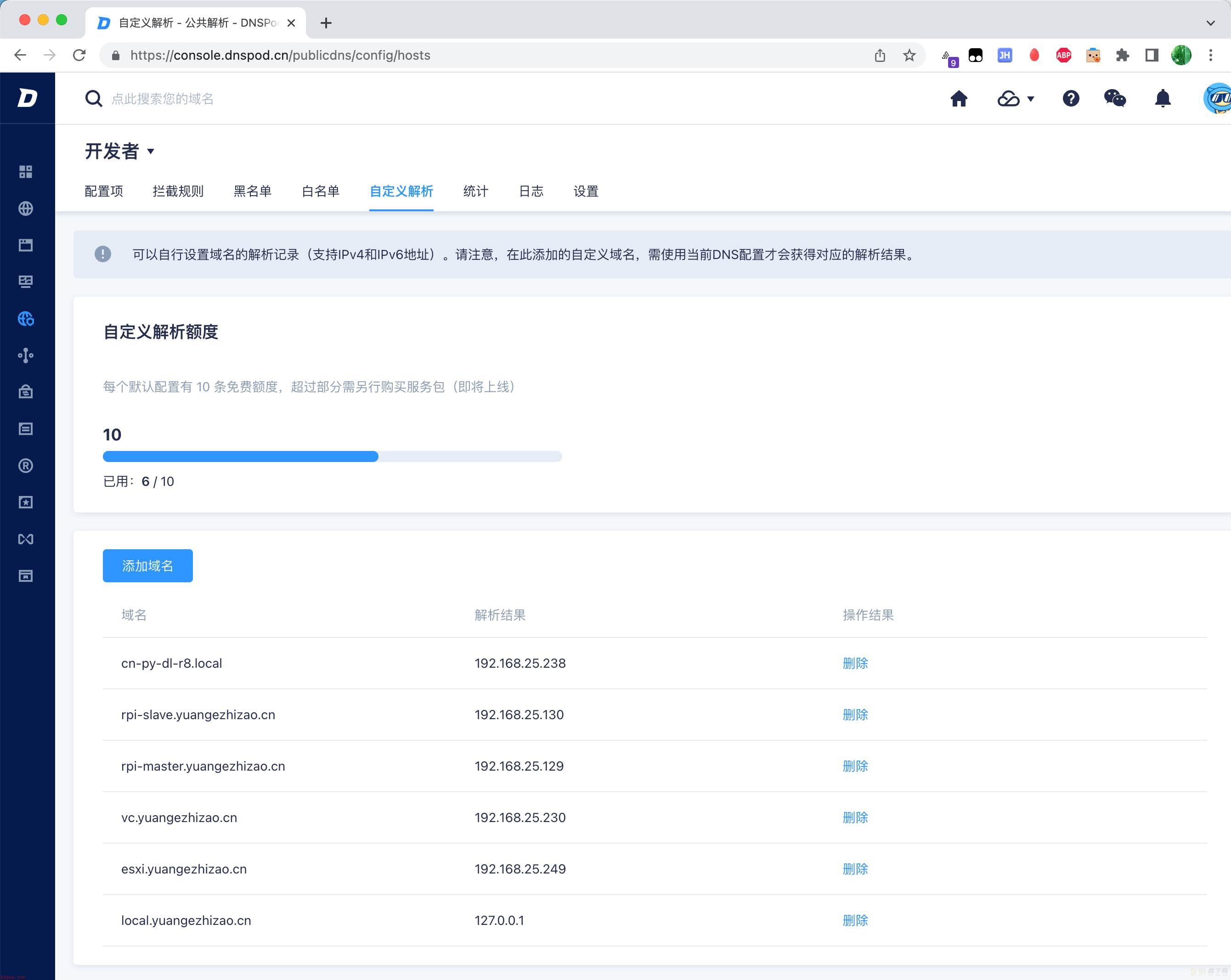Open the monitor chart icon in the sidebar
The width and height of the screenshot is (1231, 980).
(x=26, y=282)
